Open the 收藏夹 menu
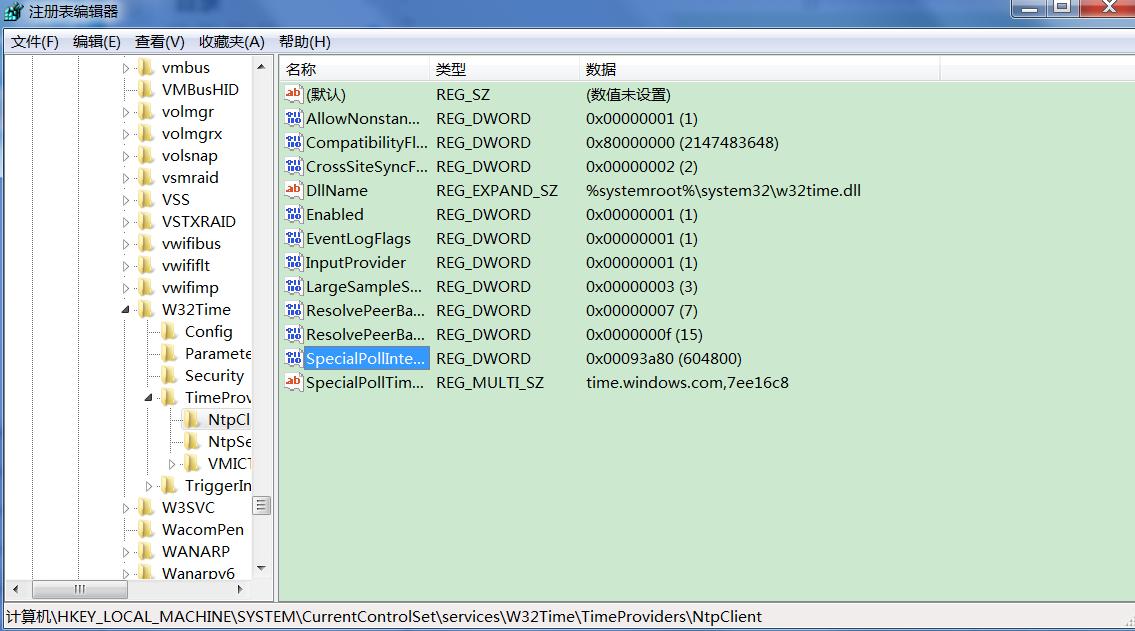1135x631 pixels. [231, 41]
